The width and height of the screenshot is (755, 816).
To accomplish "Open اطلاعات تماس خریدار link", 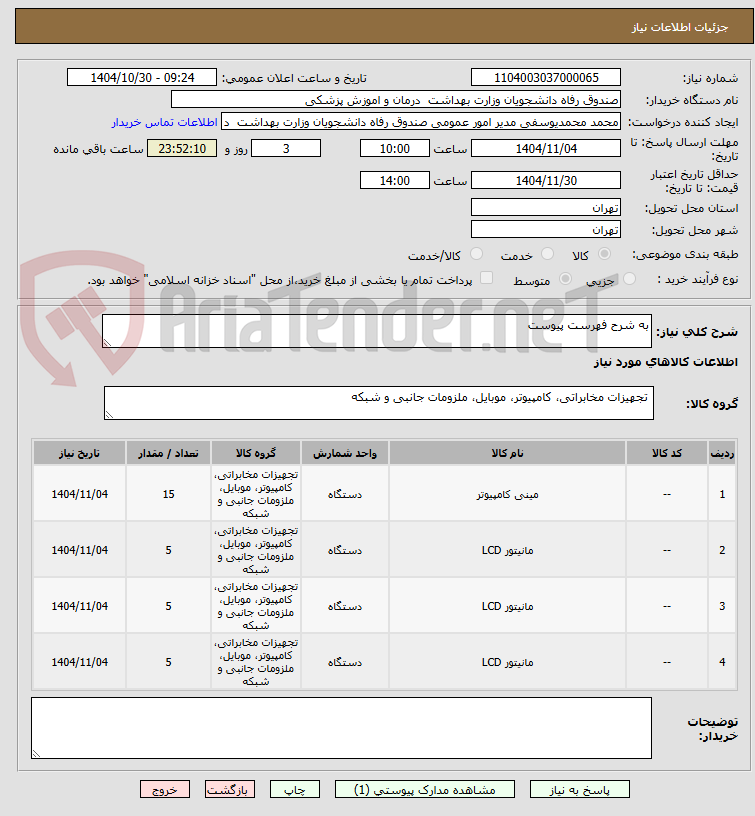I will tap(164, 122).
